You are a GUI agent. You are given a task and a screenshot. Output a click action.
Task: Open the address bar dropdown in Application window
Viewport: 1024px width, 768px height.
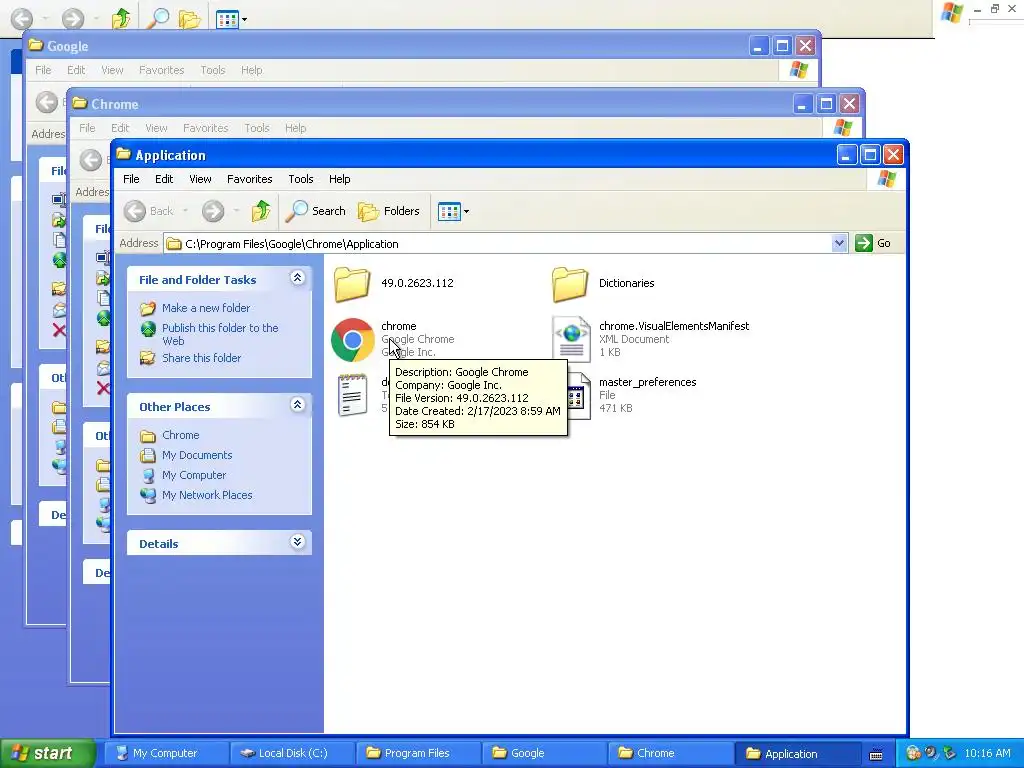(x=839, y=244)
